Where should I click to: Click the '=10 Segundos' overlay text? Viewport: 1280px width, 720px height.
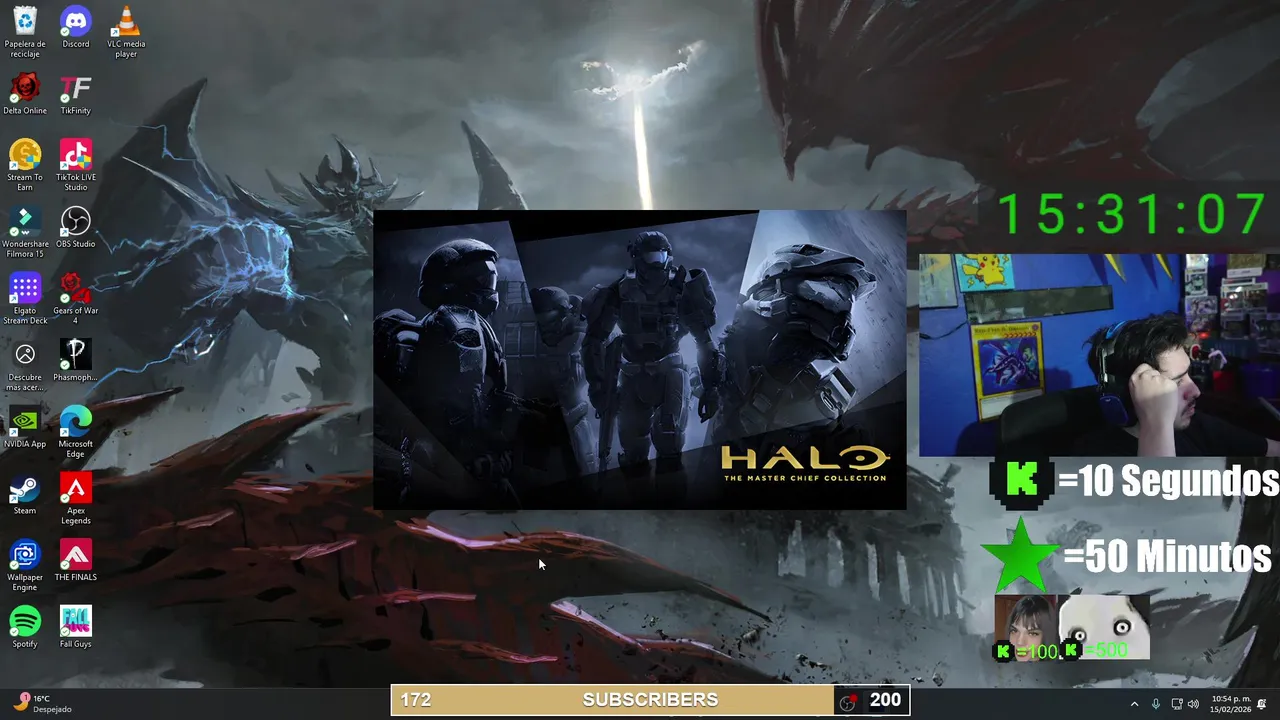tap(1168, 481)
